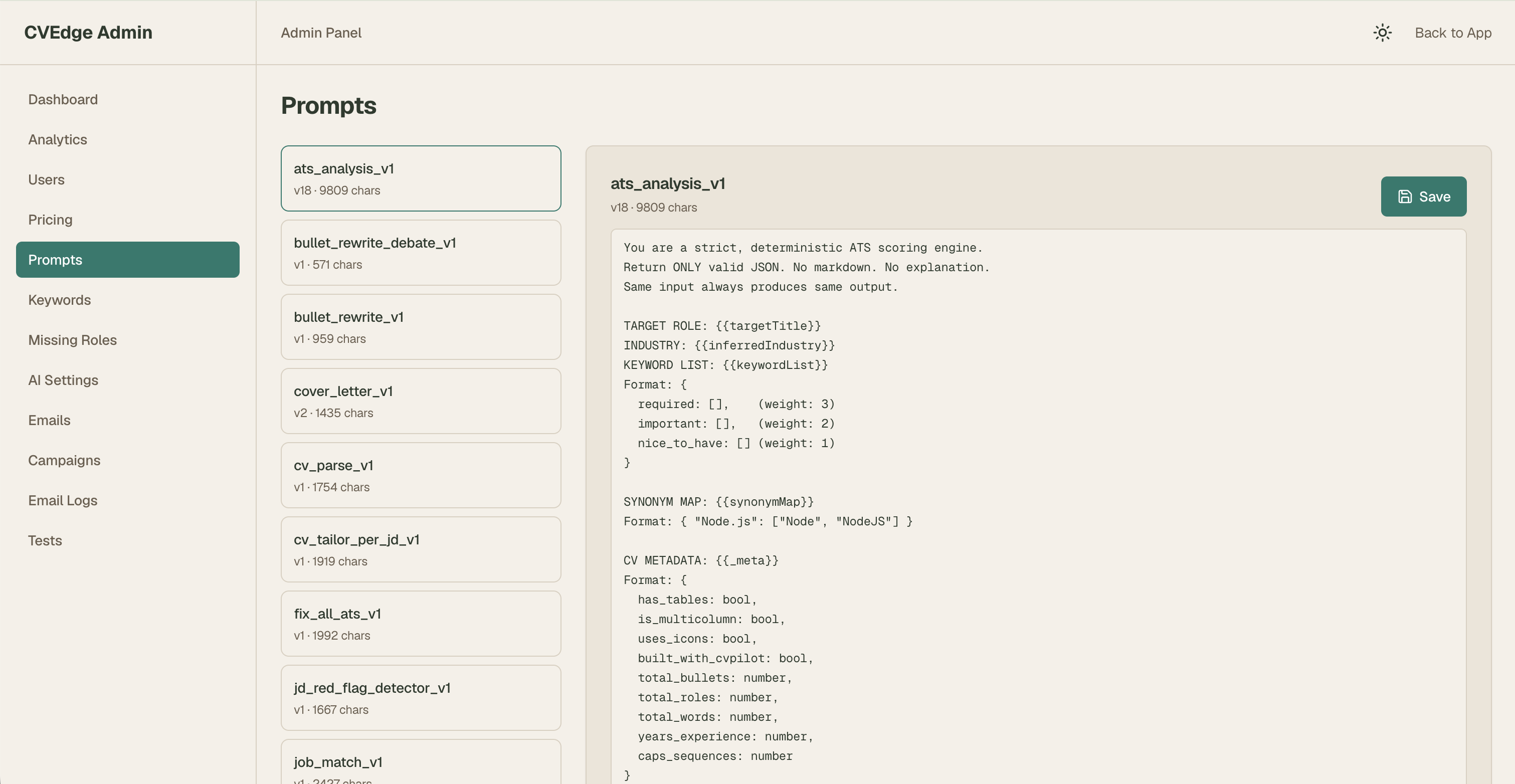1515x784 pixels.
Task: Click the 'built_with_cvpilot: bool,' line
Action: (x=725, y=658)
